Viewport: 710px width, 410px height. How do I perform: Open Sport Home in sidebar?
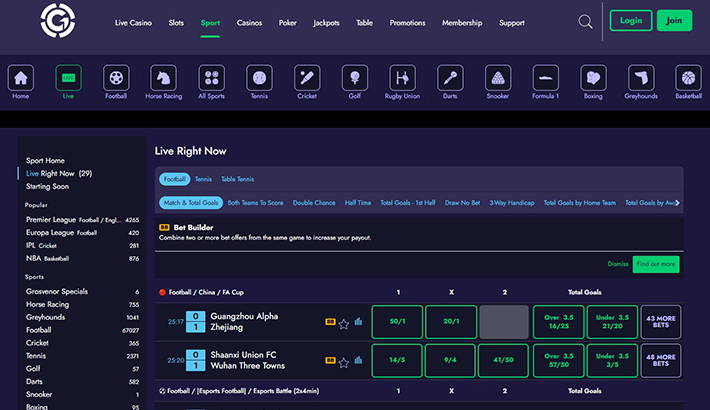point(45,160)
